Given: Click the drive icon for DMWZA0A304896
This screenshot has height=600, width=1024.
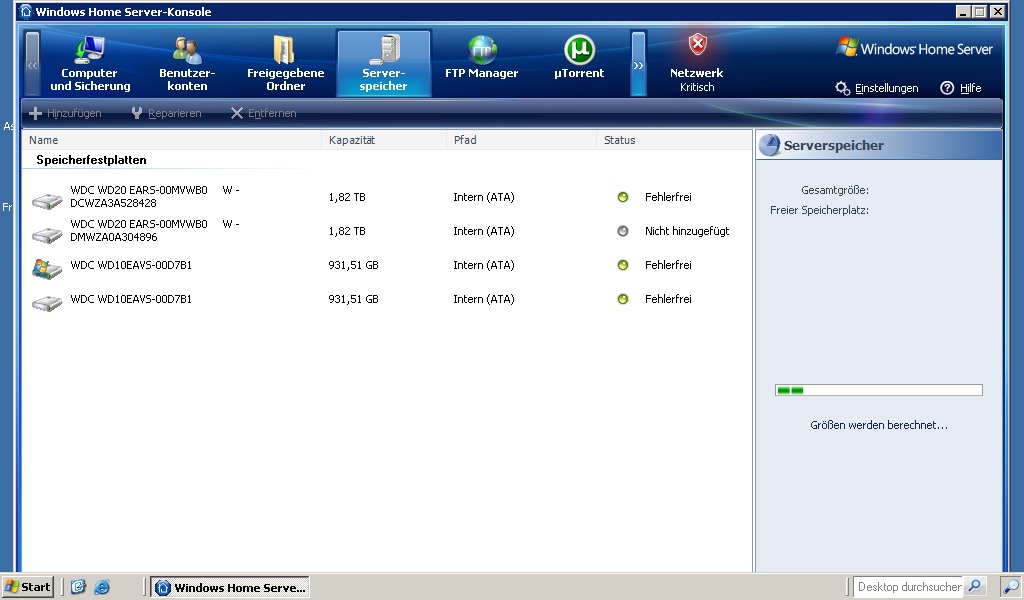Looking at the screenshot, I should 47,234.
